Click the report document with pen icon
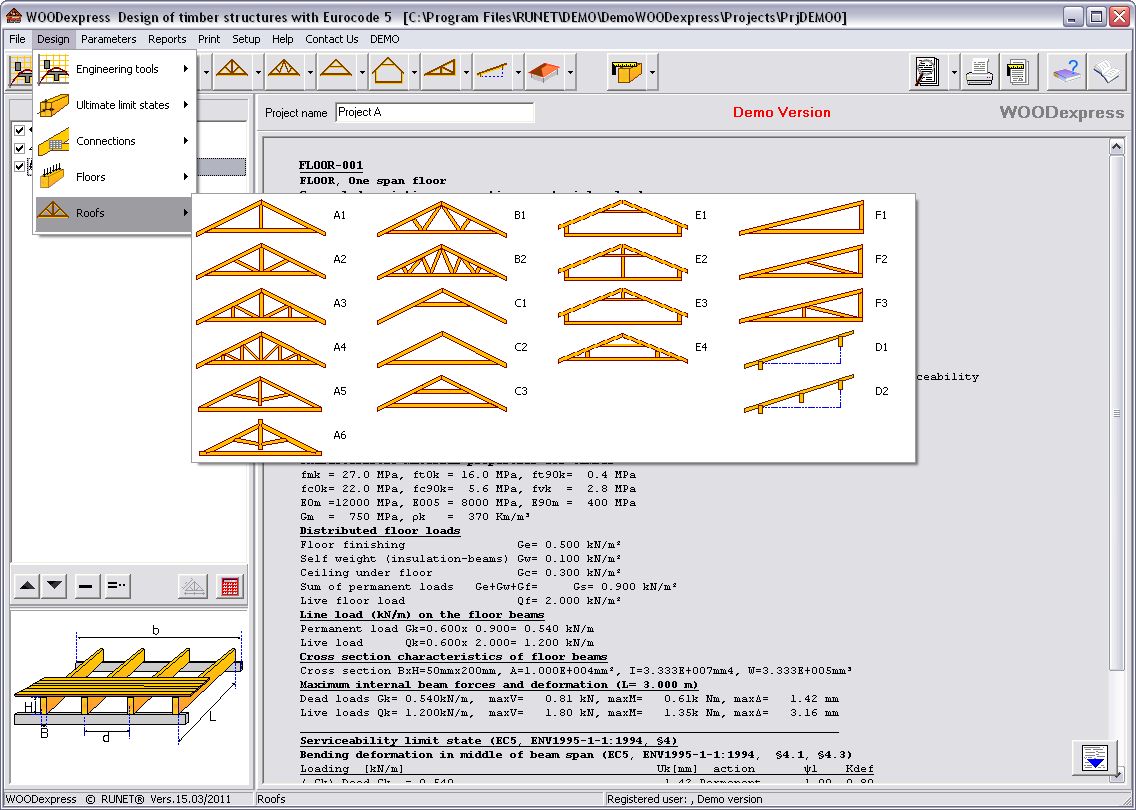This screenshot has height=810, width=1136. click(x=927, y=72)
